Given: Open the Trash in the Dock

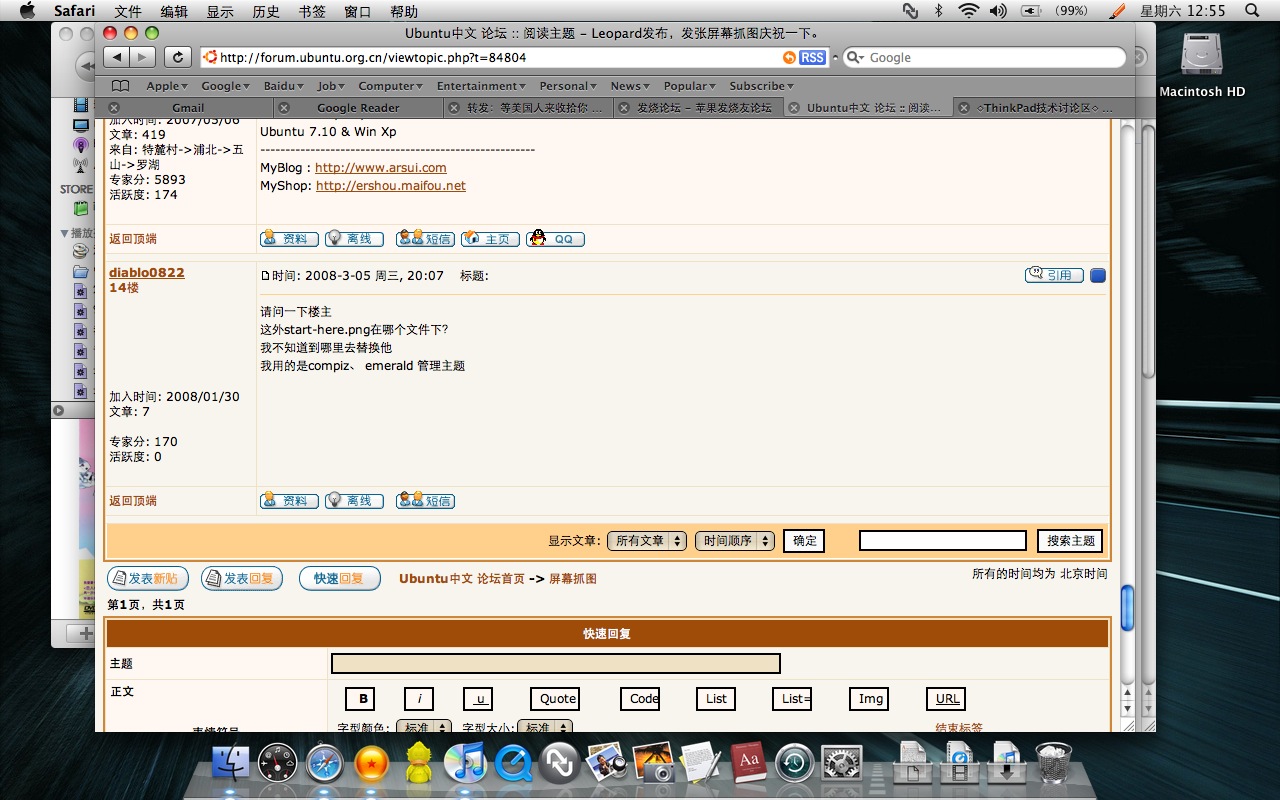Looking at the screenshot, I should (x=1054, y=764).
